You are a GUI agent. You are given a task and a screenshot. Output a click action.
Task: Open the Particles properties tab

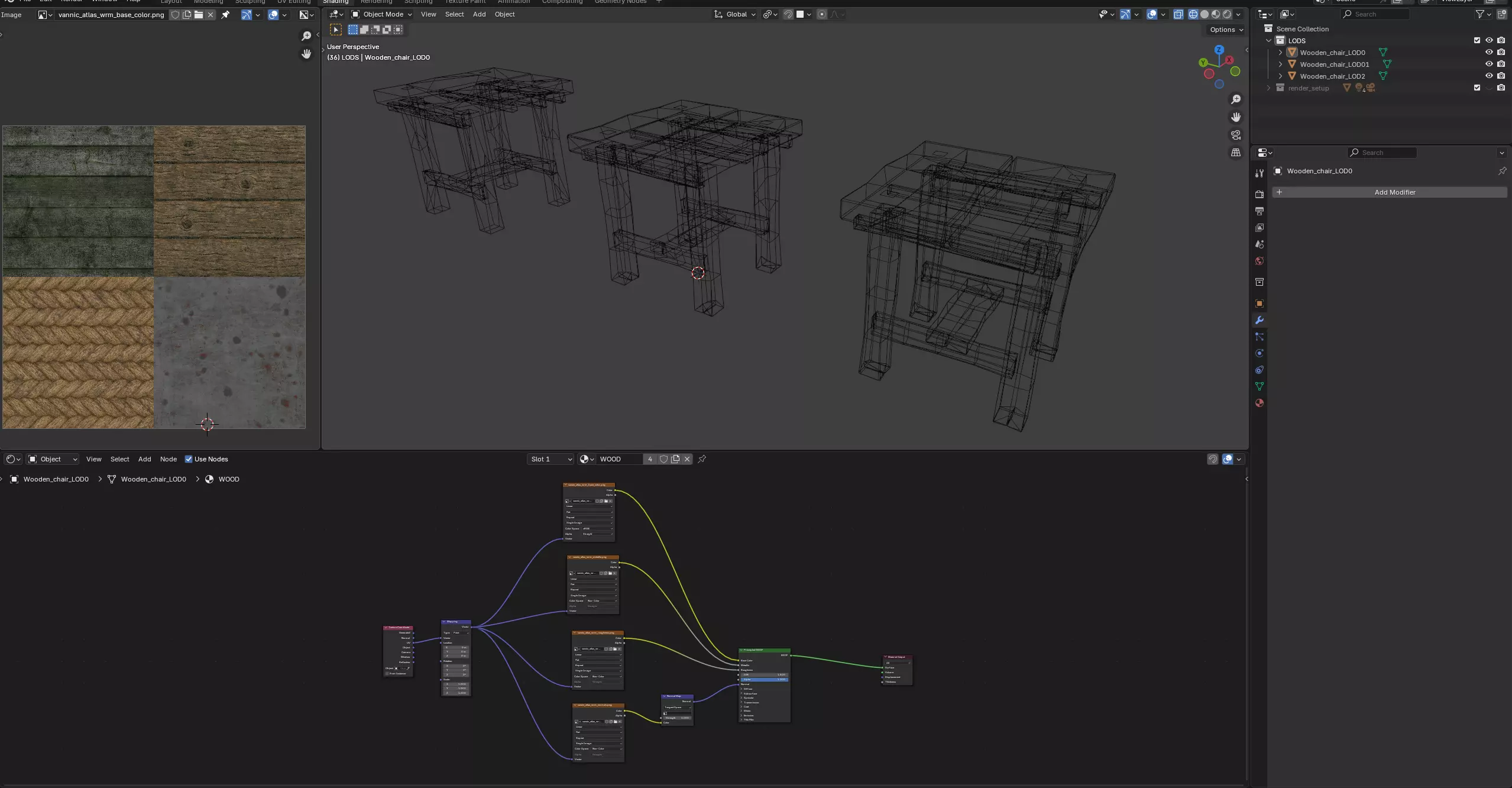(1260, 337)
